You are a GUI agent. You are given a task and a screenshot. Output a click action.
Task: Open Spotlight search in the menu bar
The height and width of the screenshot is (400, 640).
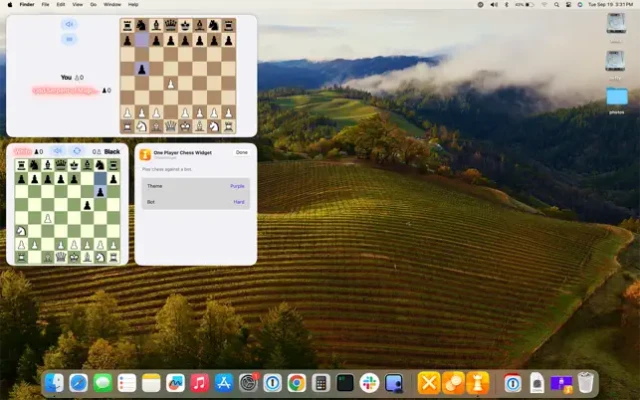(555, 5)
